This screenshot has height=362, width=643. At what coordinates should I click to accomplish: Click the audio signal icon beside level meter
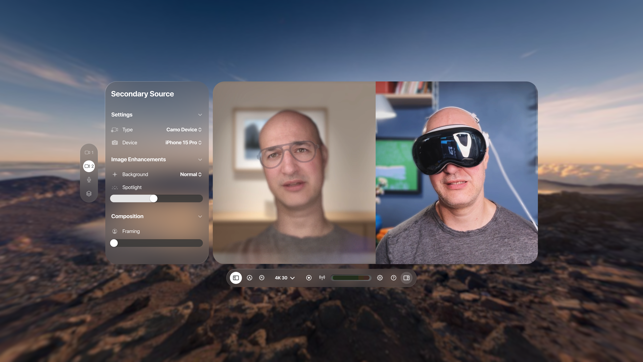(322, 278)
